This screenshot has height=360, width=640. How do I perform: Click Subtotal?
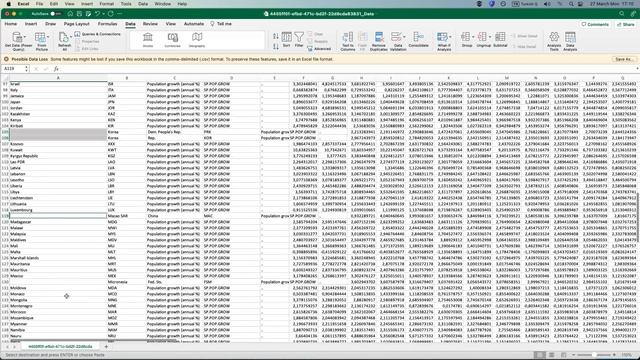pos(500,39)
